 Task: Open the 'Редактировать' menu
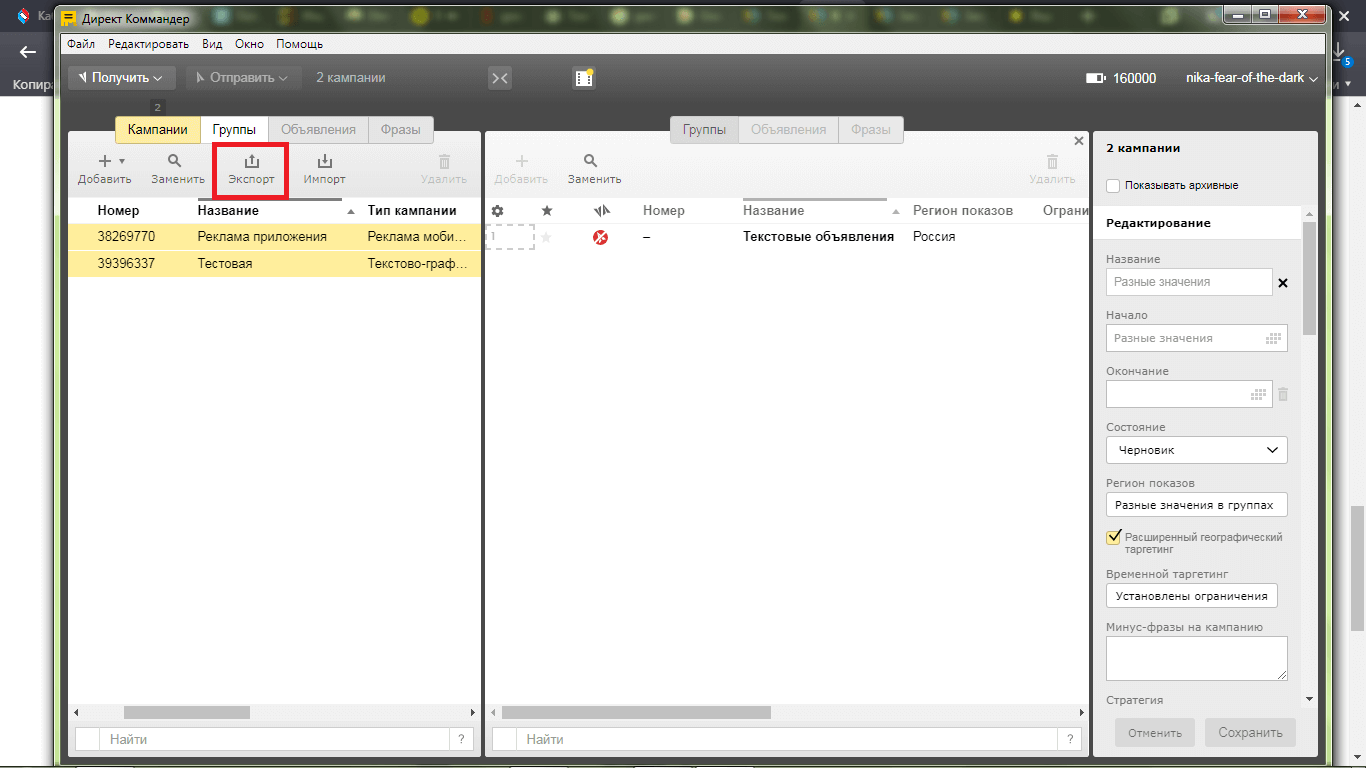[x=148, y=44]
